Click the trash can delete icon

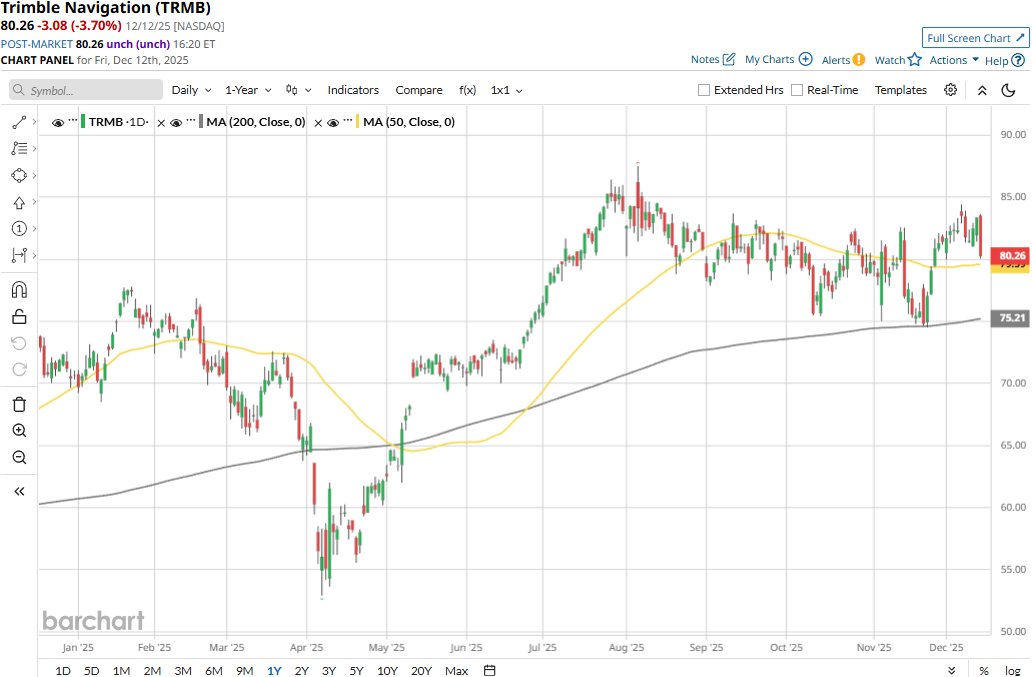19,404
